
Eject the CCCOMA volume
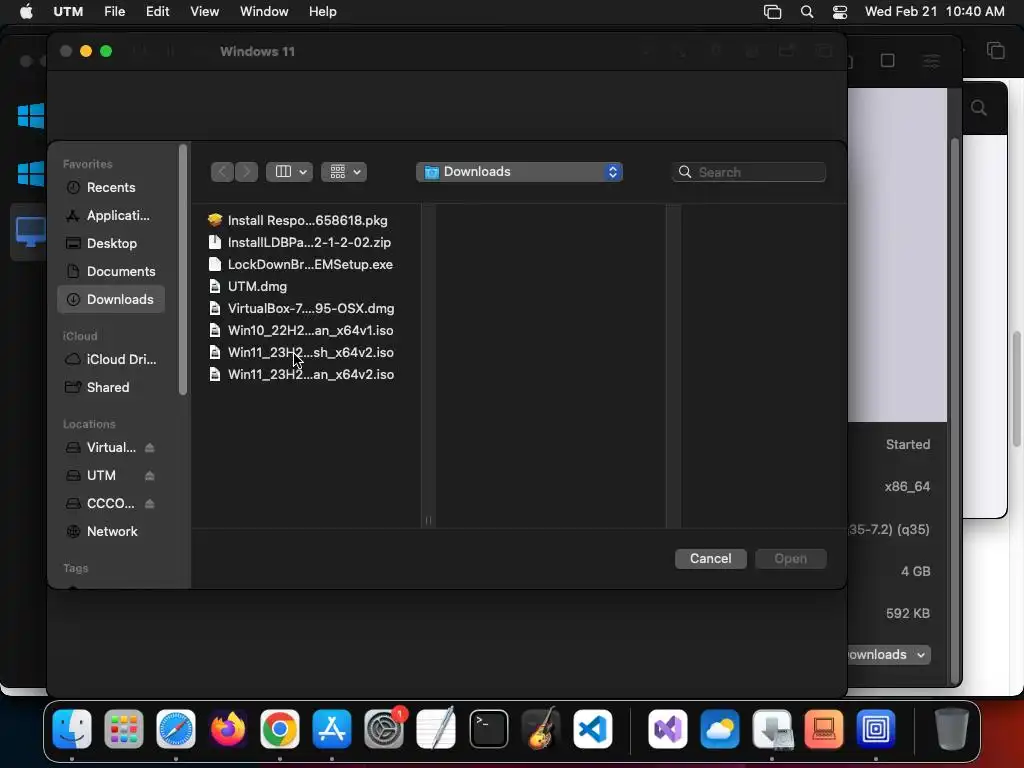pos(150,504)
